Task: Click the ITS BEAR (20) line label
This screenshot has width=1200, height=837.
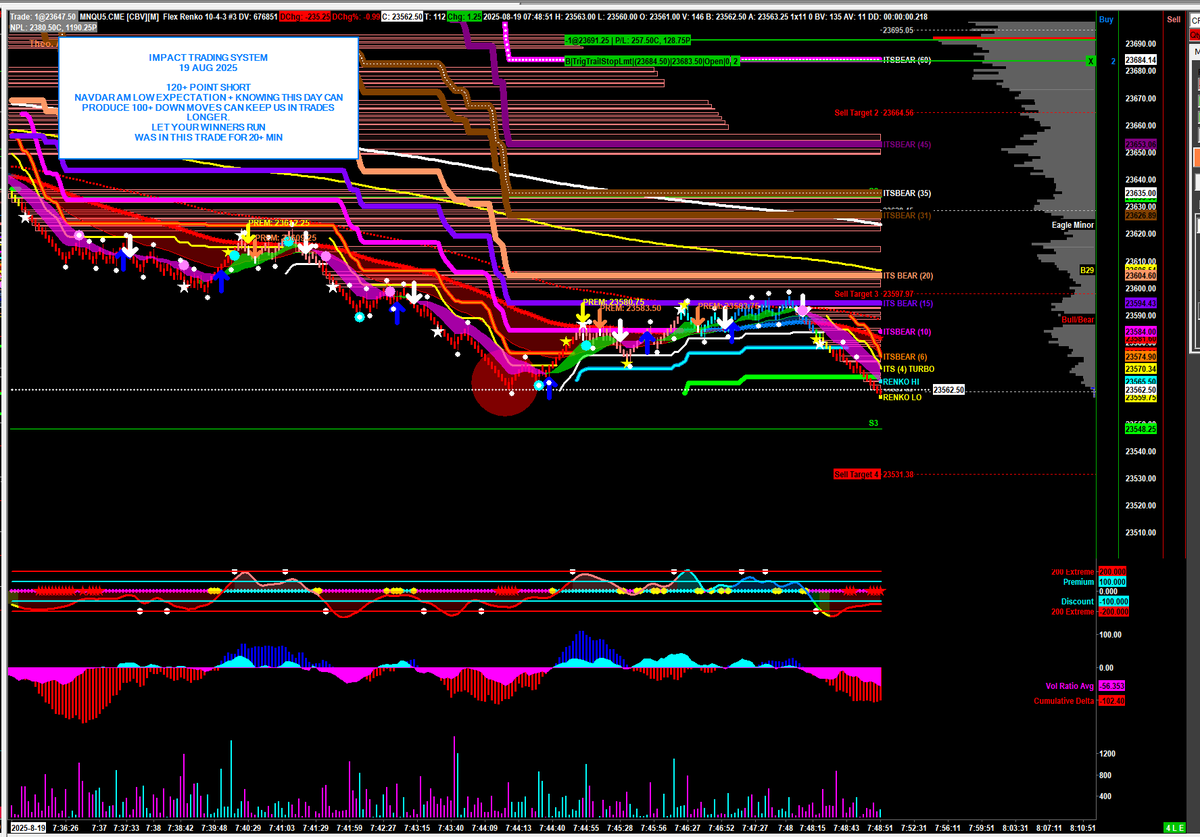Action: coord(908,275)
